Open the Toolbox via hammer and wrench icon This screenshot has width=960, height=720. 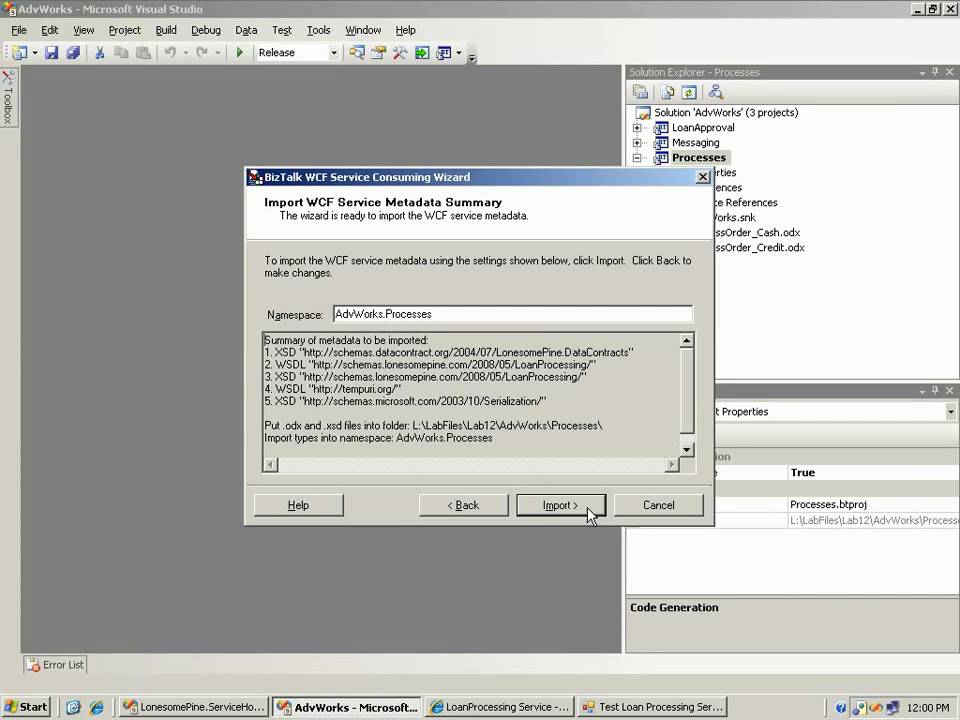tap(400, 53)
